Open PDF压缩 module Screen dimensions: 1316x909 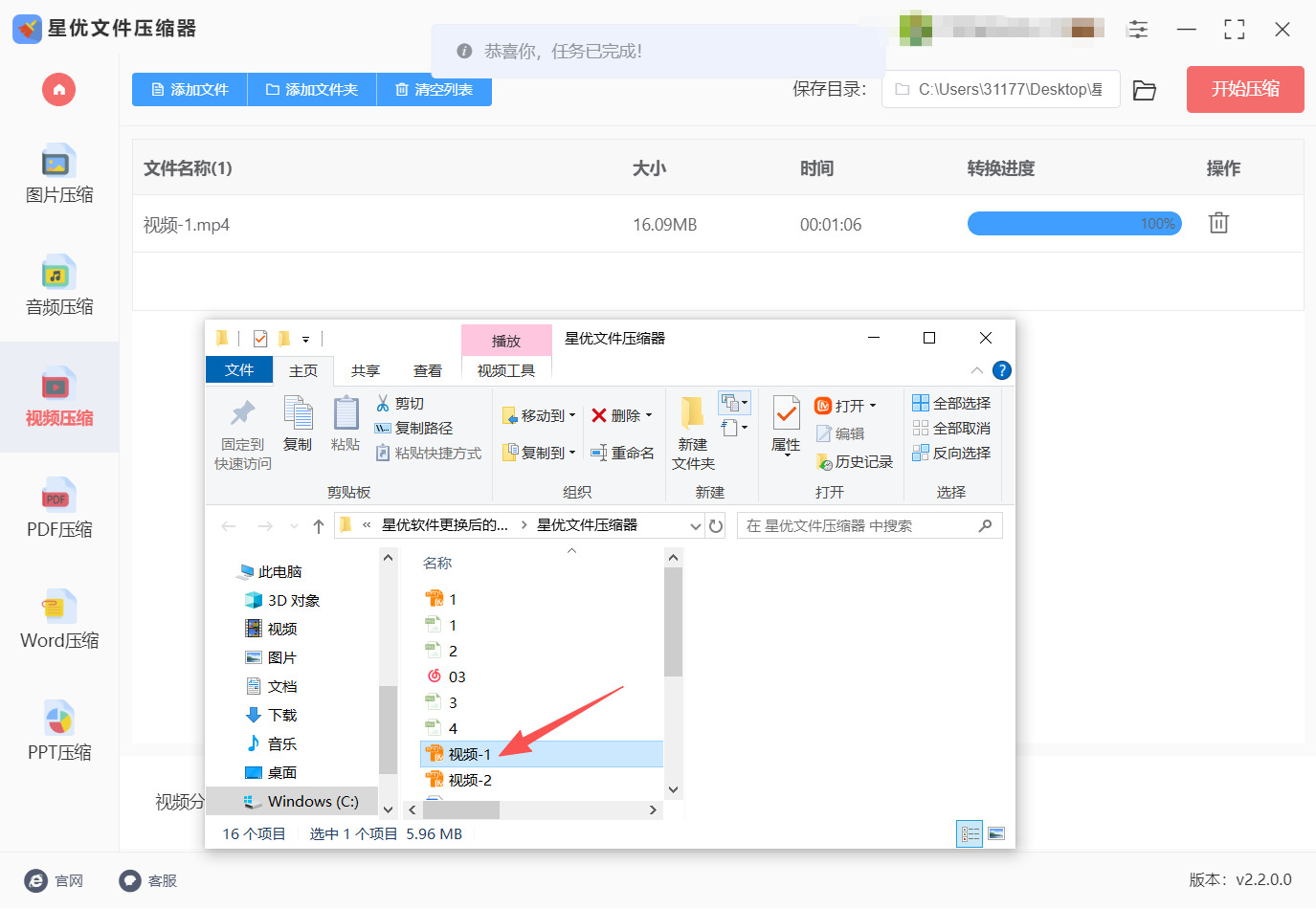pyautogui.click(x=59, y=509)
